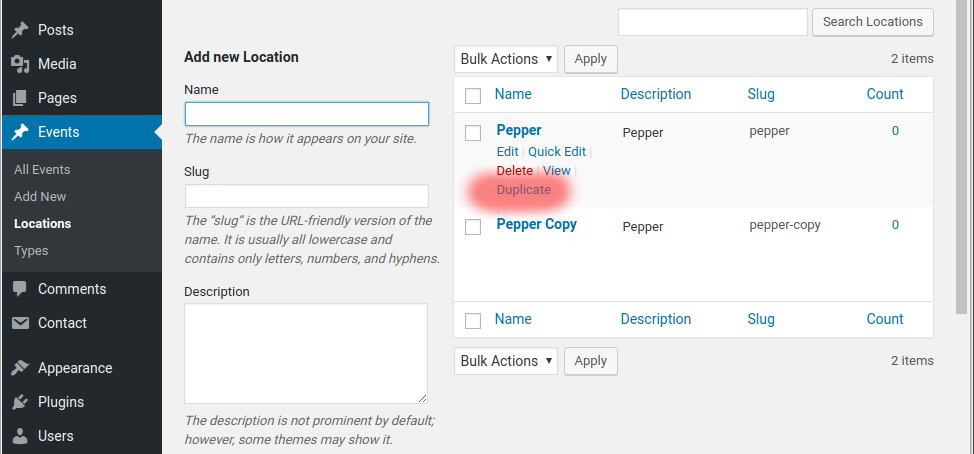Sort by Slug in table header
This screenshot has width=974, height=454.
point(761,94)
